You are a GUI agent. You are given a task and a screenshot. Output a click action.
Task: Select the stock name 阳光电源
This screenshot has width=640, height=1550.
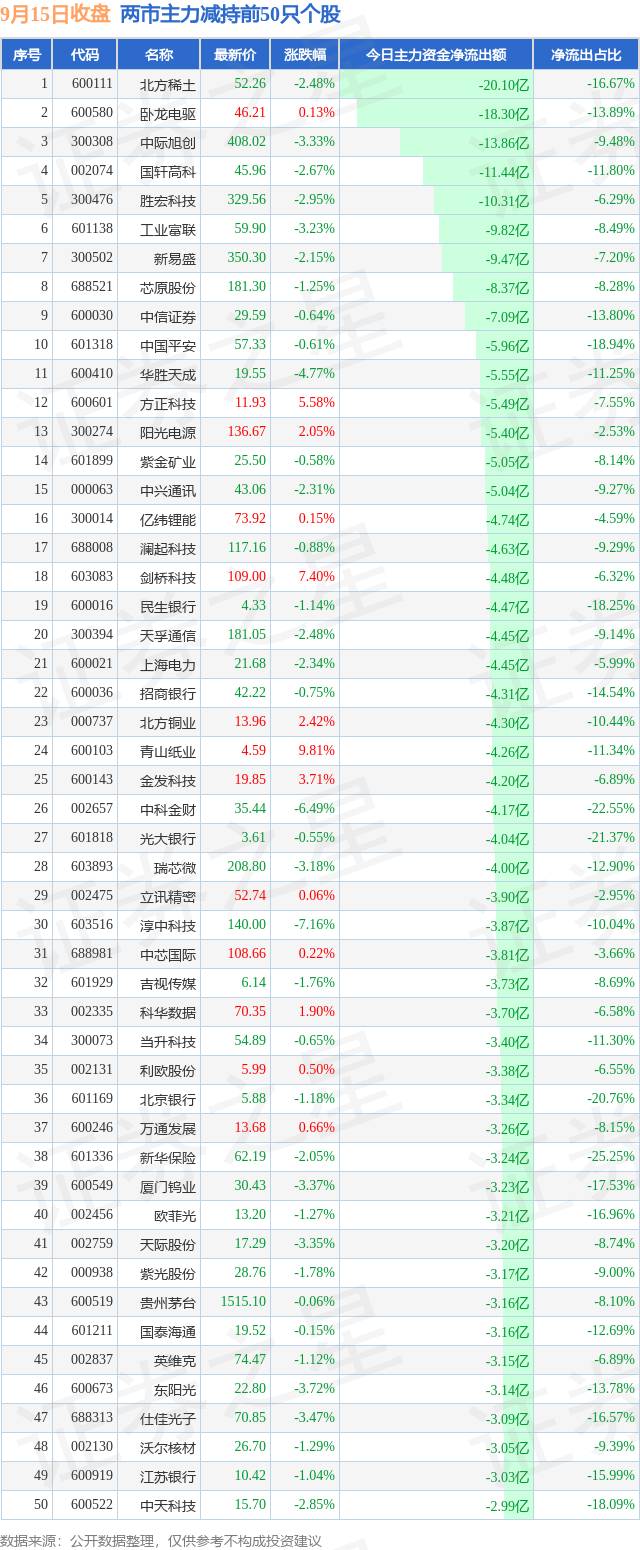click(x=168, y=432)
